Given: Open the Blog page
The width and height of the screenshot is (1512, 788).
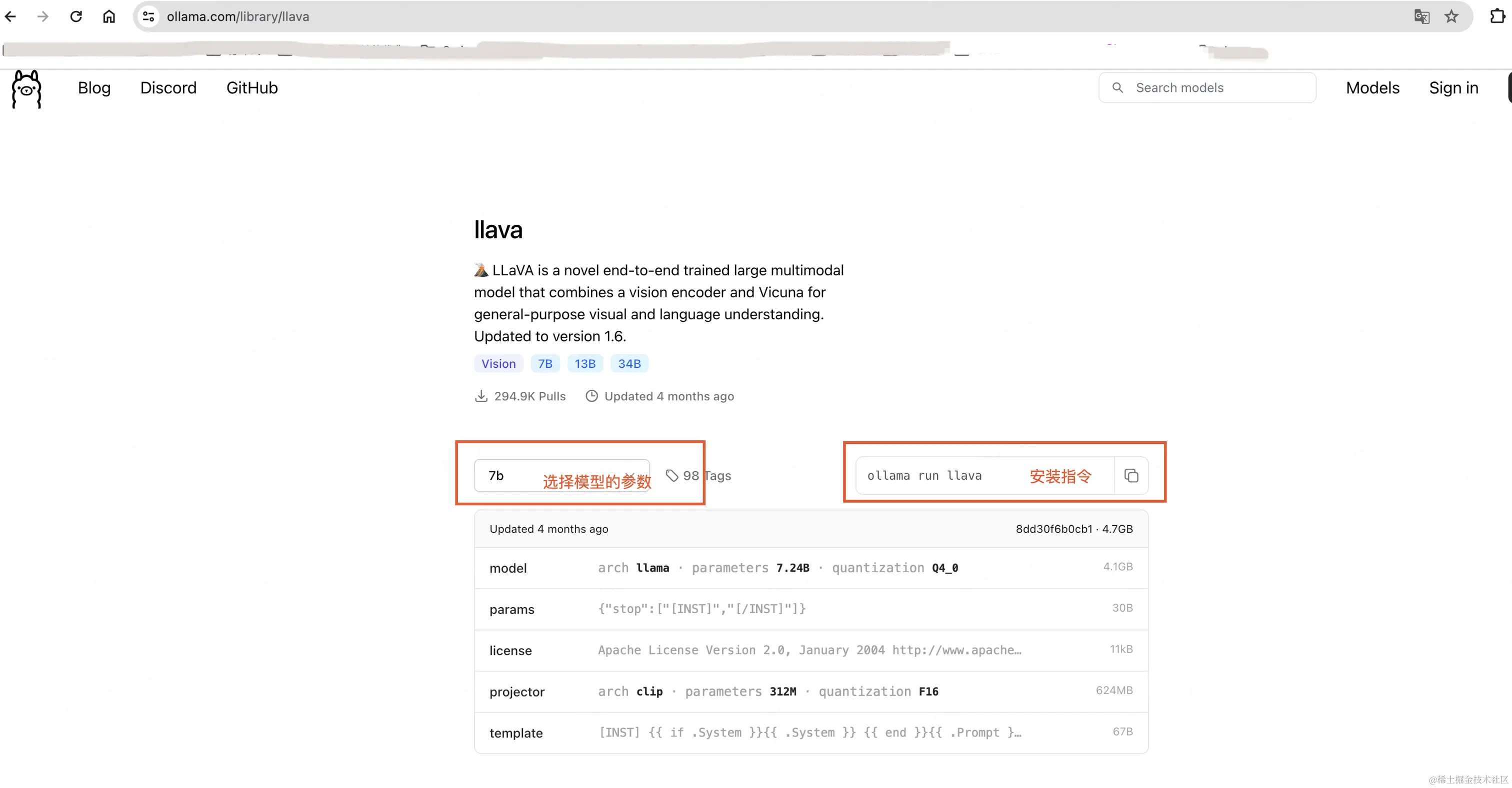Looking at the screenshot, I should (x=94, y=88).
